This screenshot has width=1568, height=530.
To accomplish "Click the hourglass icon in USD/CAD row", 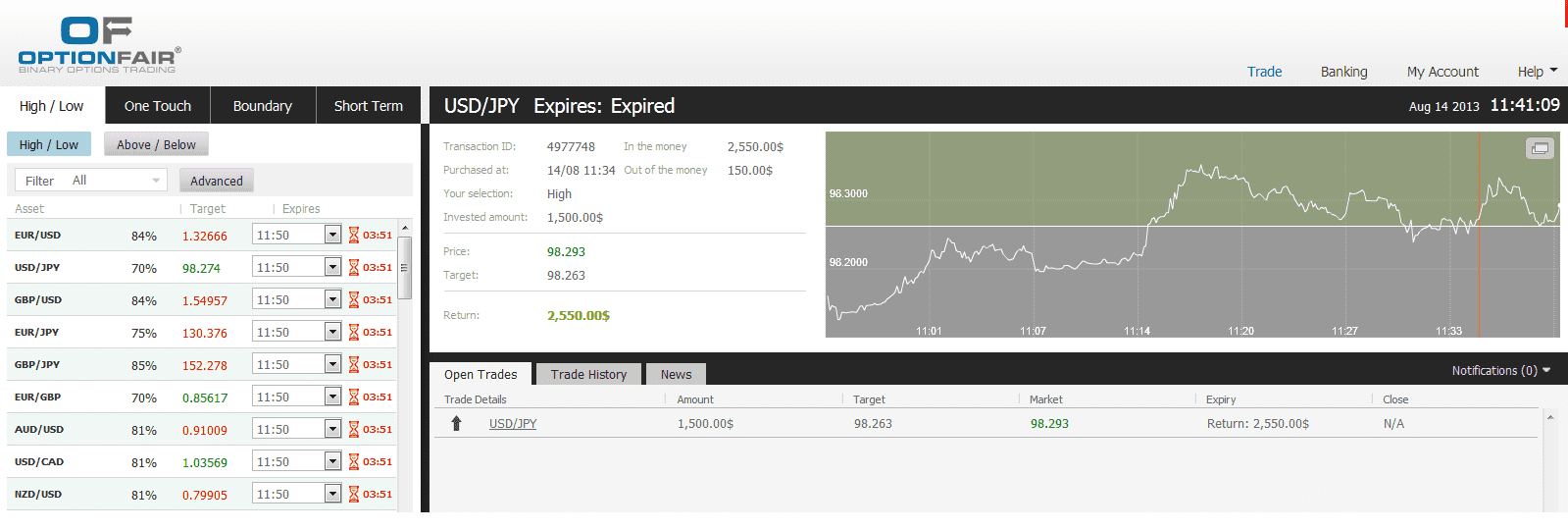I will (354, 462).
